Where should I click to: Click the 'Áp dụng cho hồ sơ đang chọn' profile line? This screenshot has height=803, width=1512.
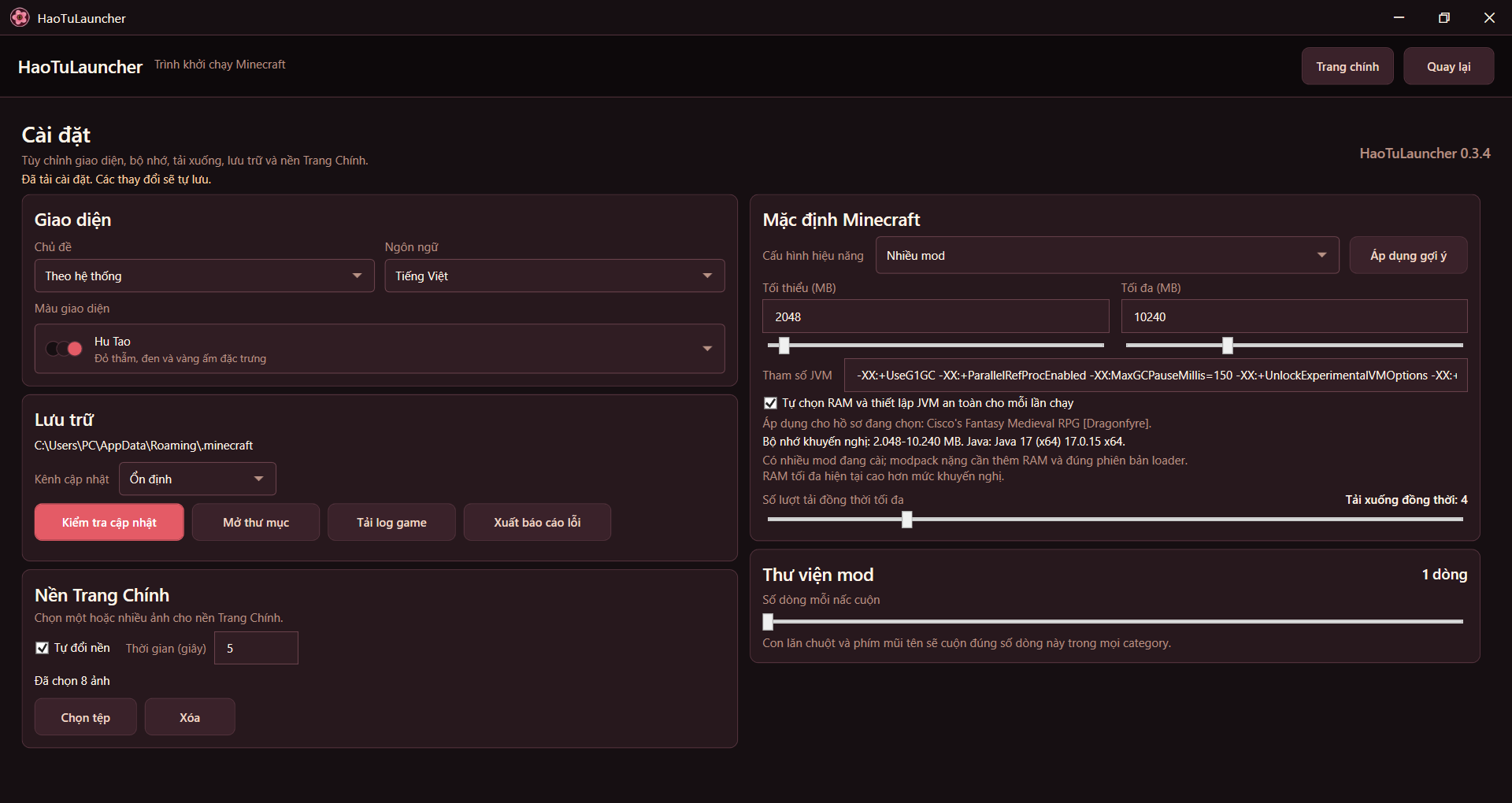[957, 424]
